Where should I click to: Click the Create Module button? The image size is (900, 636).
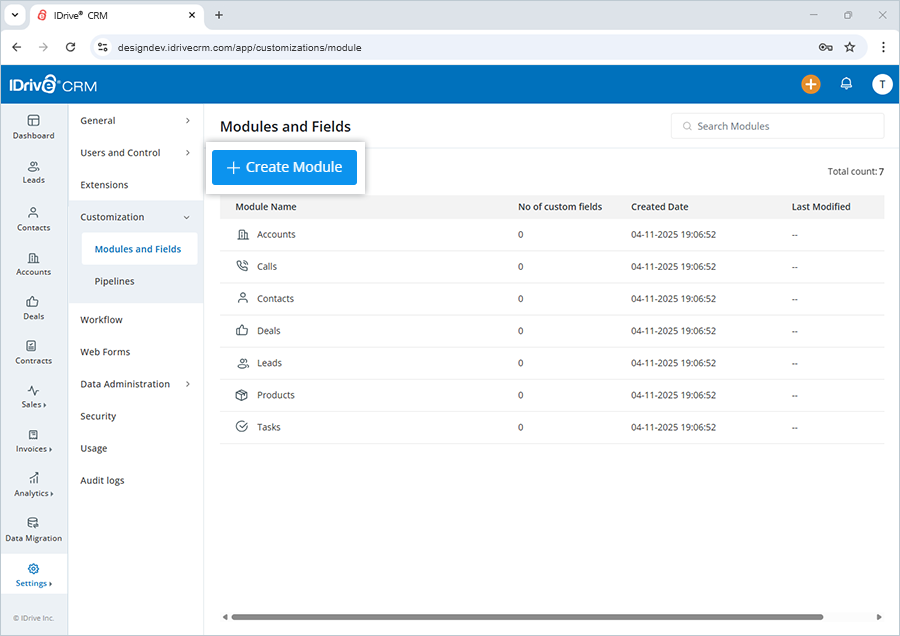click(284, 167)
